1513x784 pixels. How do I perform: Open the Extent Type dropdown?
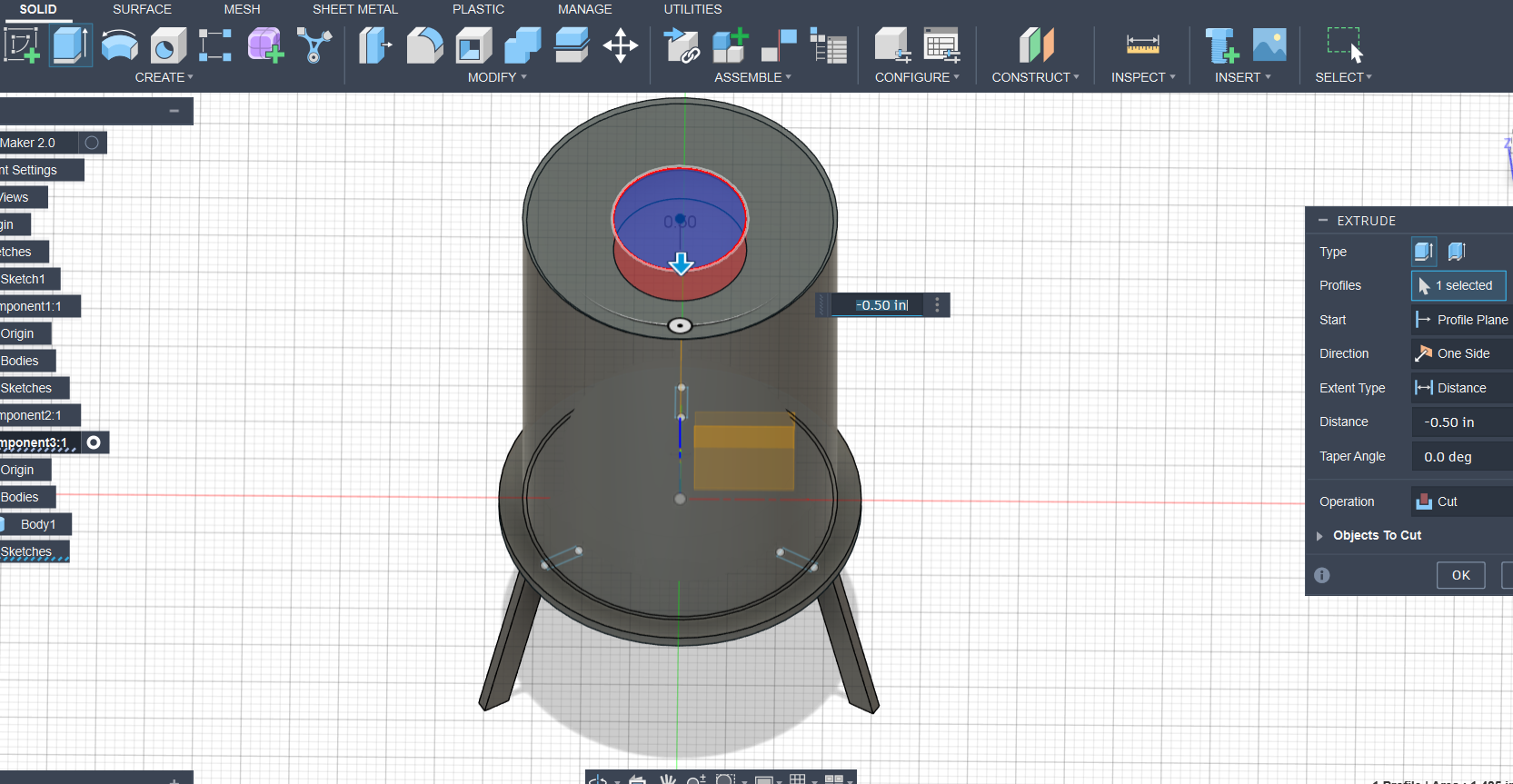tap(1461, 388)
